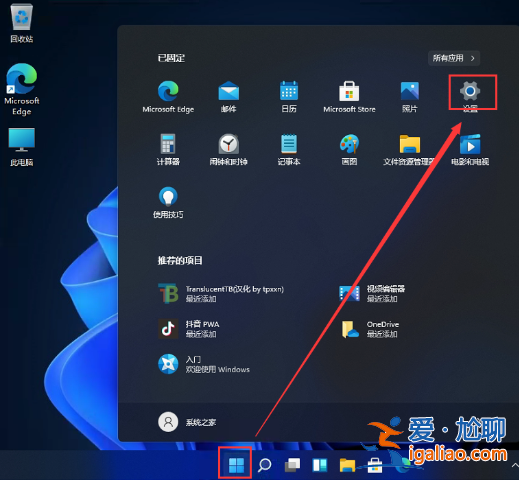Select Microsoft Edge desktop shortcut
This screenshot has height=481, width=519.
pos(21,89)
